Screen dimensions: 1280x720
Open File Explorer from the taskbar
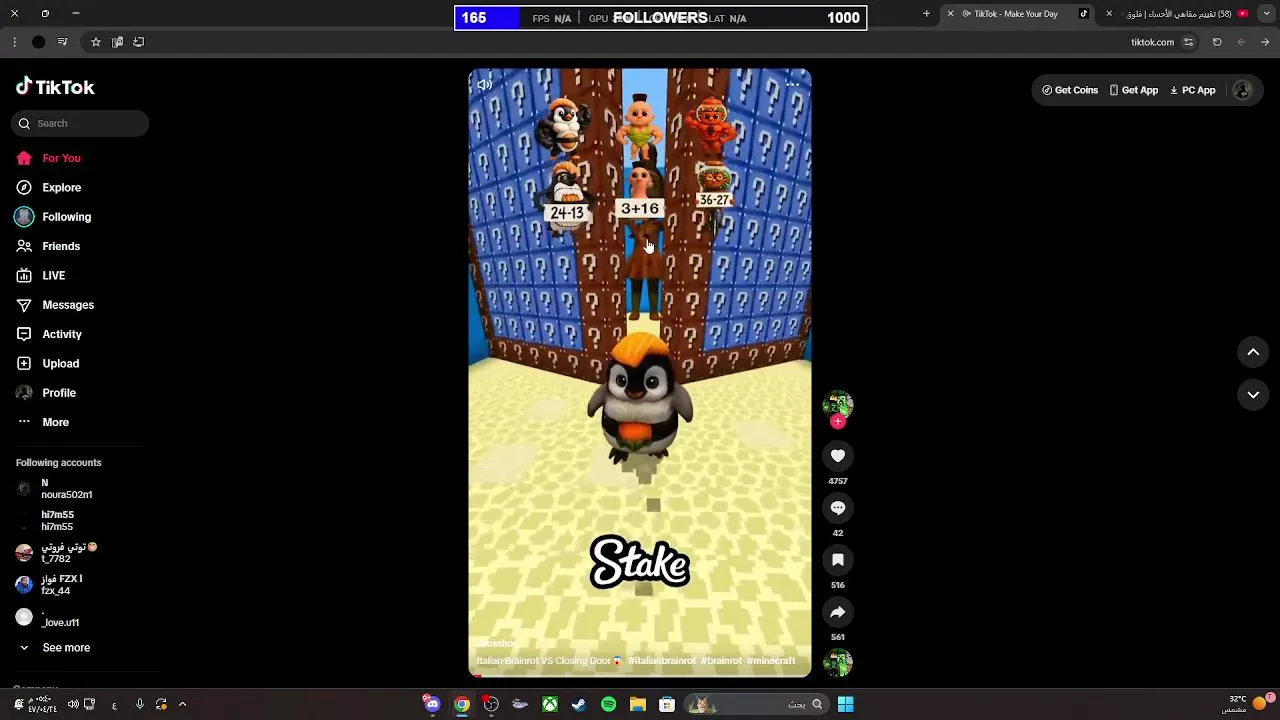coord(638,704)
